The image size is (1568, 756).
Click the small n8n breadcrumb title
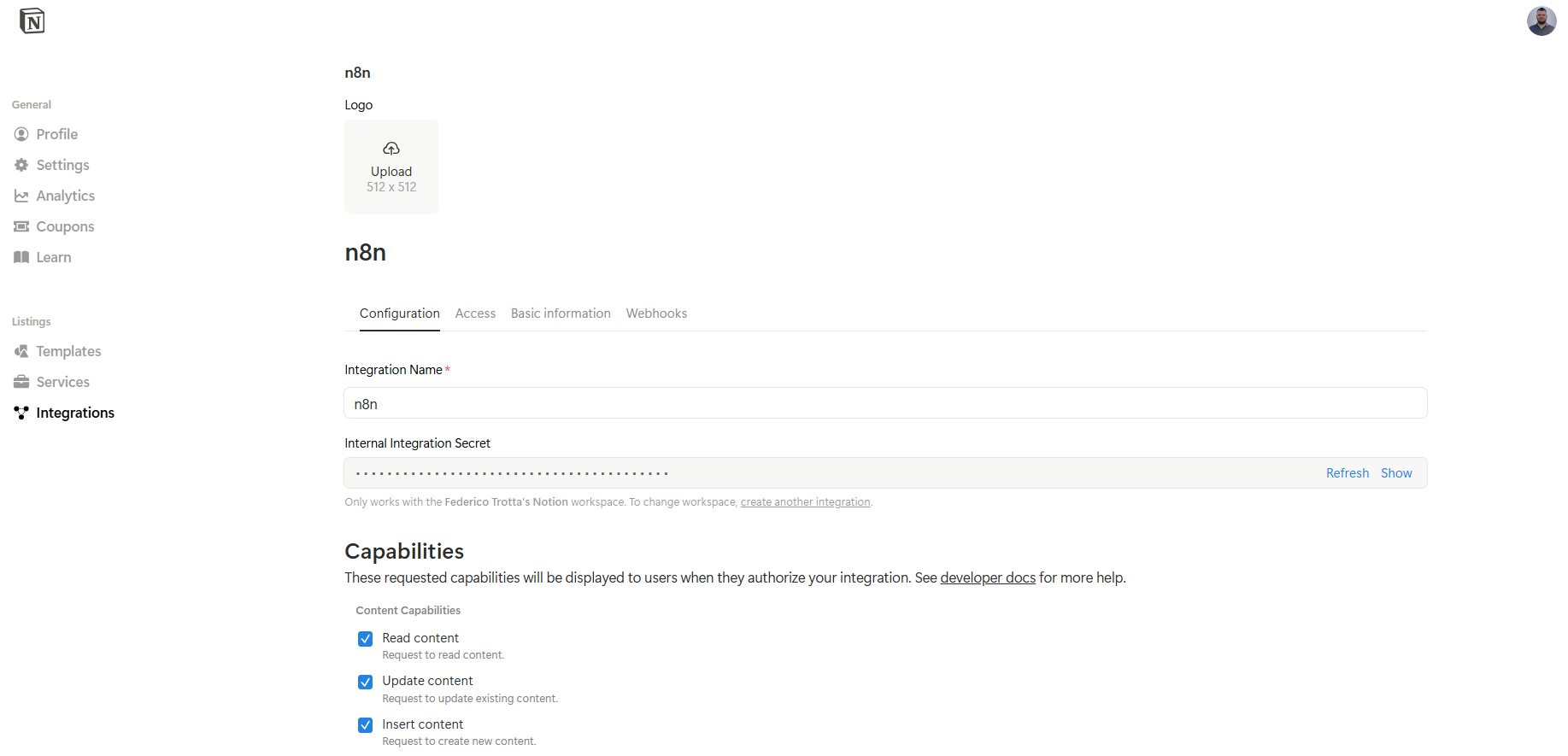coord(357,73)
